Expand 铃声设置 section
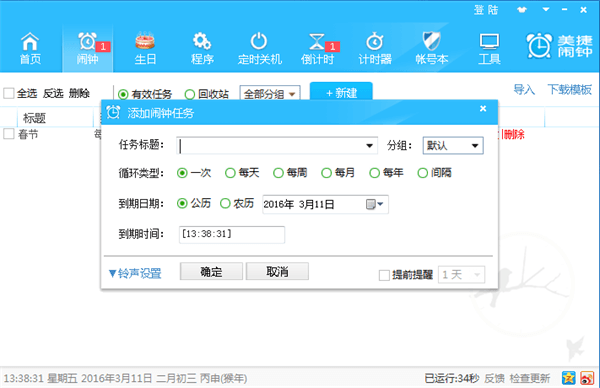This screenshot has width=600, height=388. pos(135,273)
